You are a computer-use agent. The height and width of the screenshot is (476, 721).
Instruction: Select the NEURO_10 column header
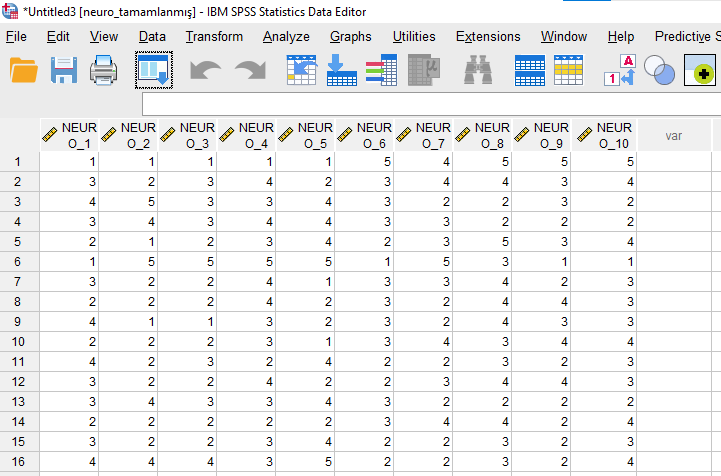(x=604, y=135)
